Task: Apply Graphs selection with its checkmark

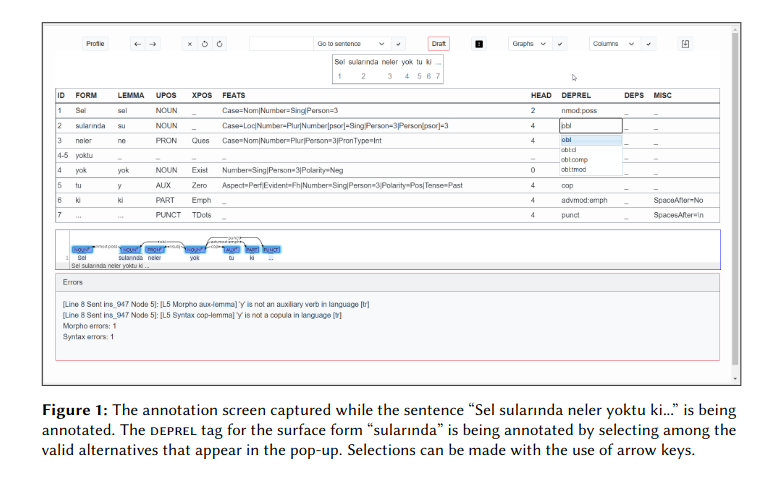Action: coord(560,44)
